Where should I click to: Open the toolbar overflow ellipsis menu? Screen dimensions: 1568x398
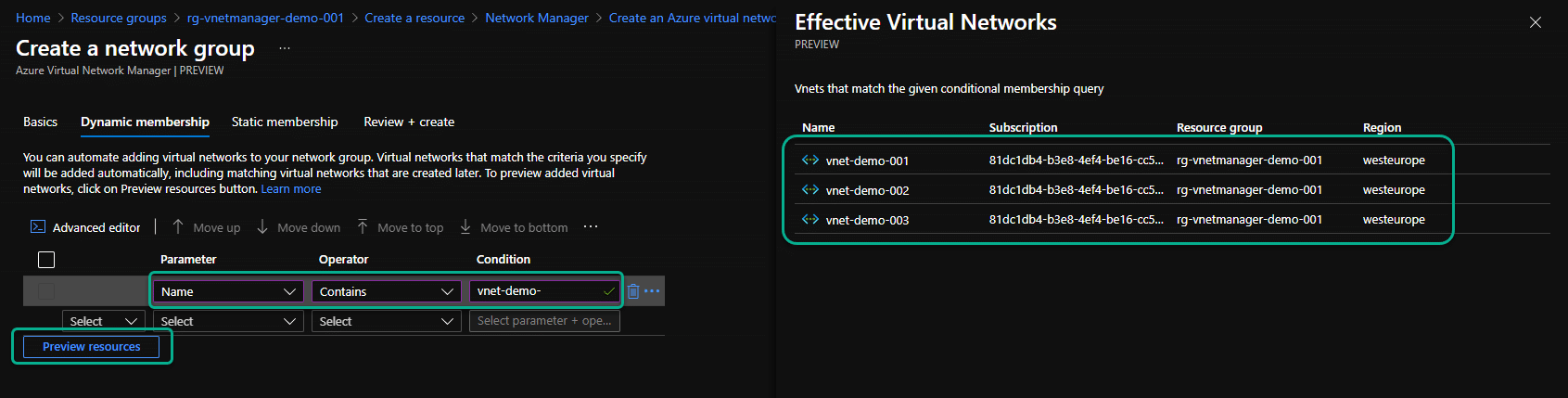(591, 227)
